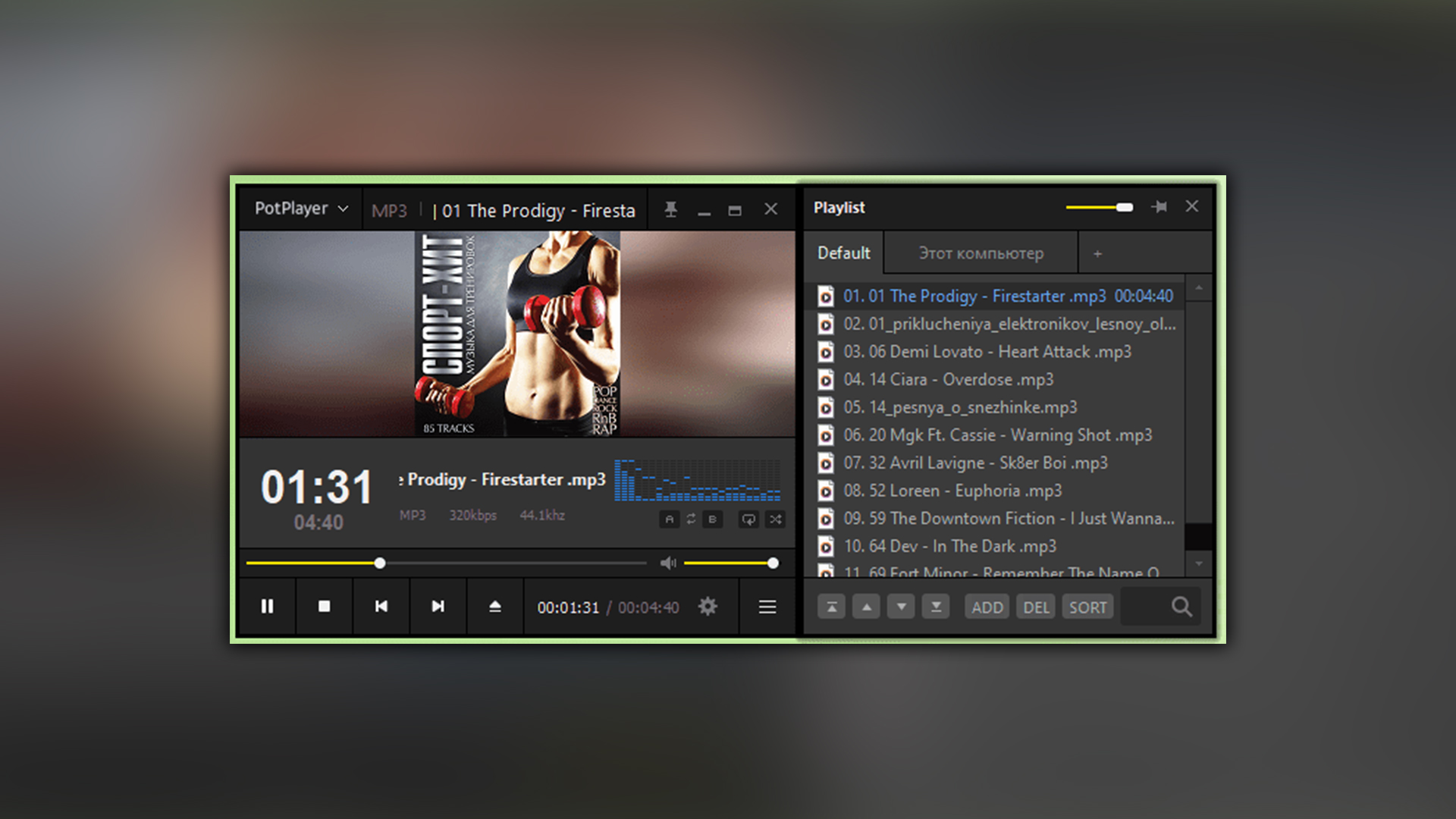
Task: Stop playback with the stop button
Action: pos(324,607)
